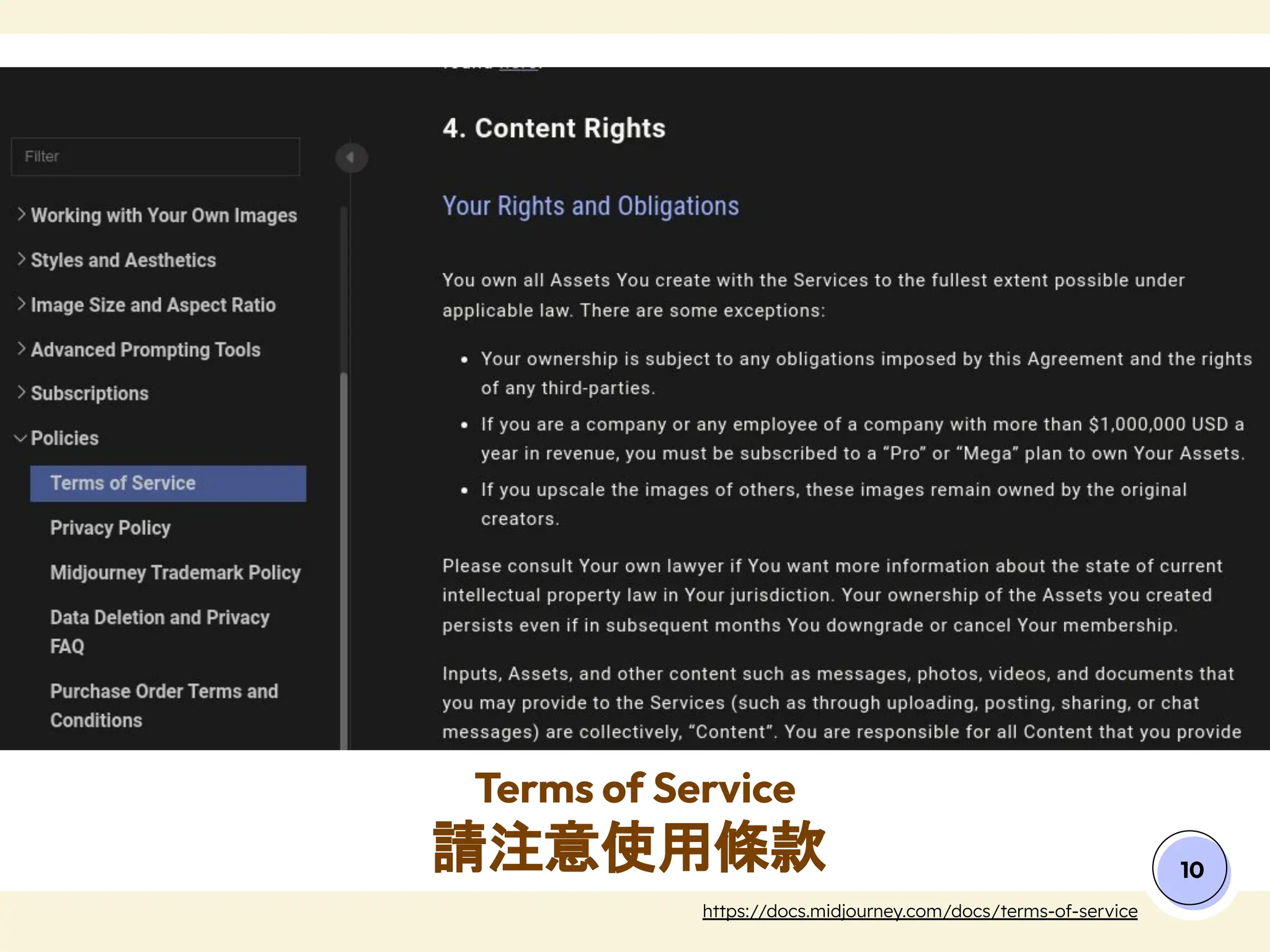Open Image Size and Aspect Ratio
Viewport: 1270px width, 952px height.
(153, 304)
